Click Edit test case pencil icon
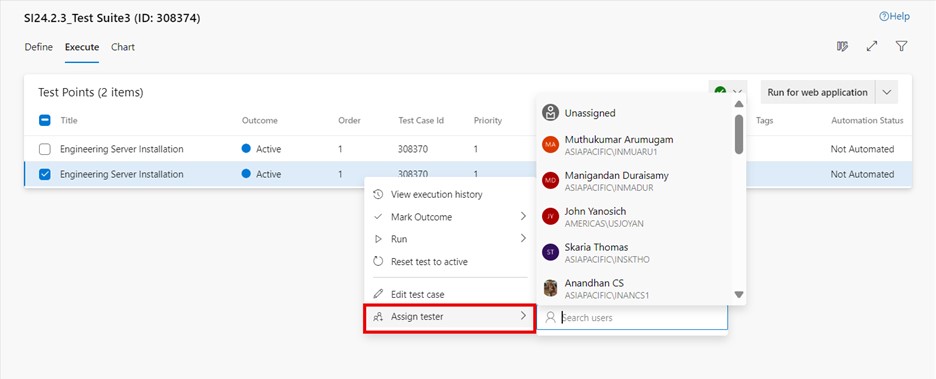Screen dimensions: 936x379 (378, 294)
